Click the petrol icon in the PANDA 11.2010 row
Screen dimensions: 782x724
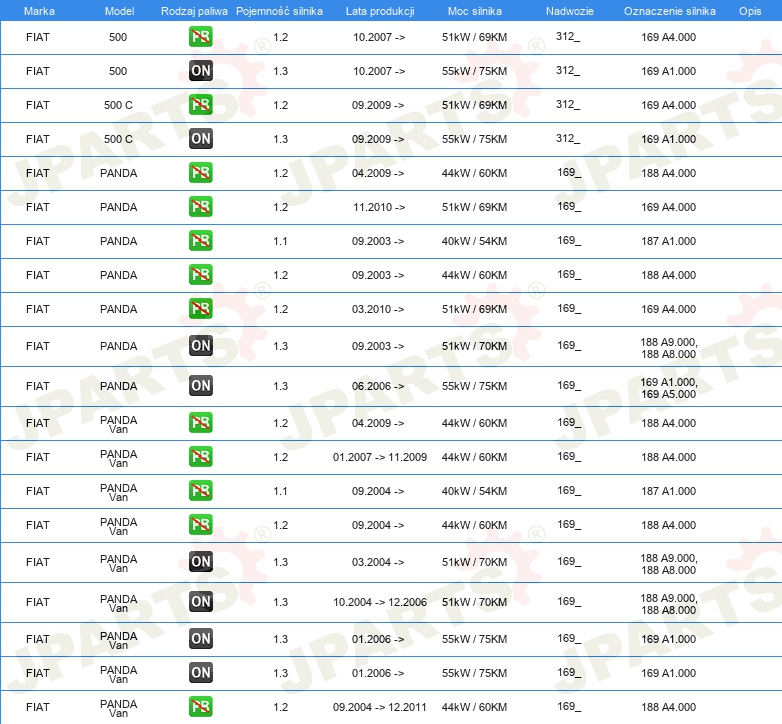point(200,206)
